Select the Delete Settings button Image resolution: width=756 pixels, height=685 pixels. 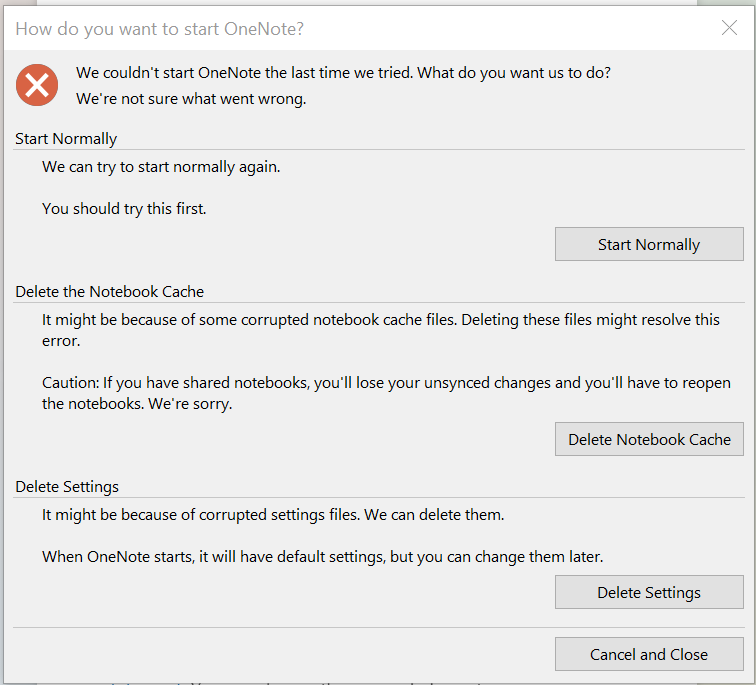(x=649, y=592)
